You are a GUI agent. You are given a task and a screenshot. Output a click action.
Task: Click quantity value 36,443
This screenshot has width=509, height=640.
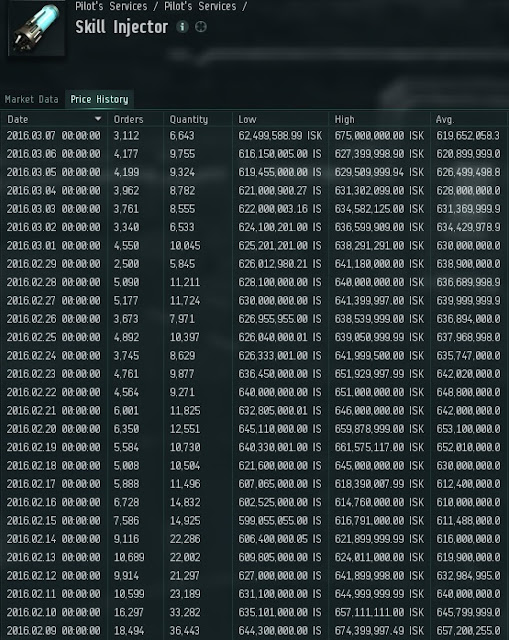pyautogui.click(x=185, y=631)
